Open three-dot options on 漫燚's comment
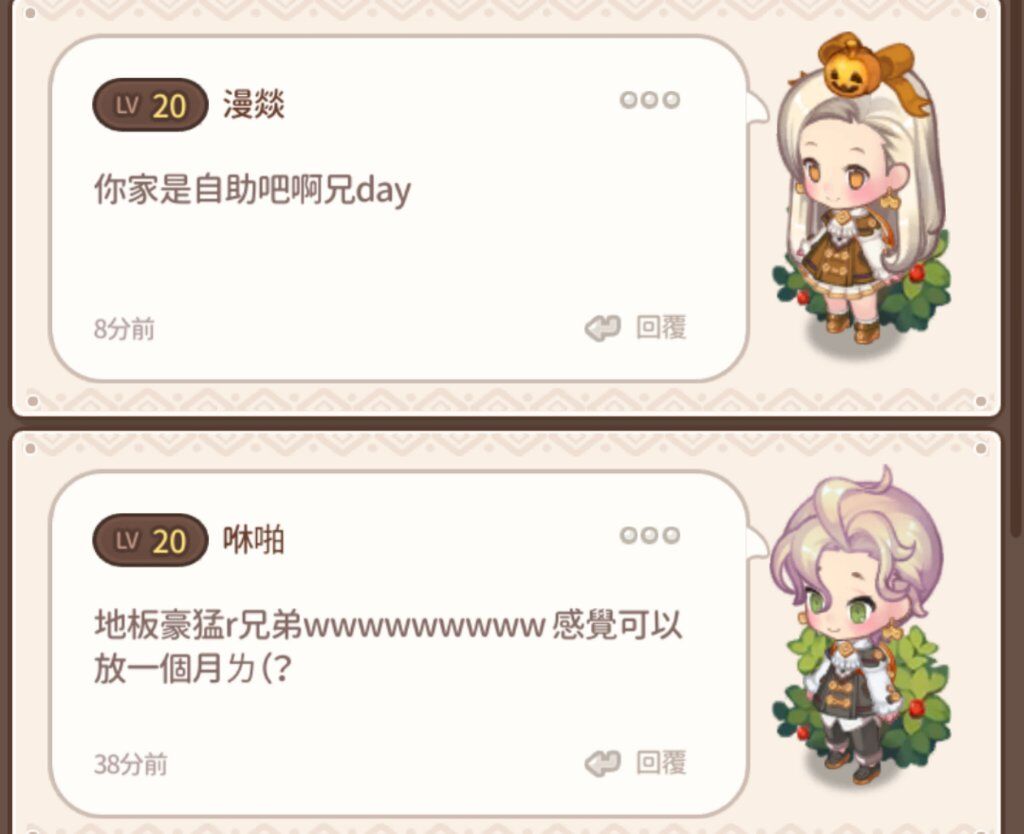This screenshot has height=834, width=1024. [x=650, y=99]
